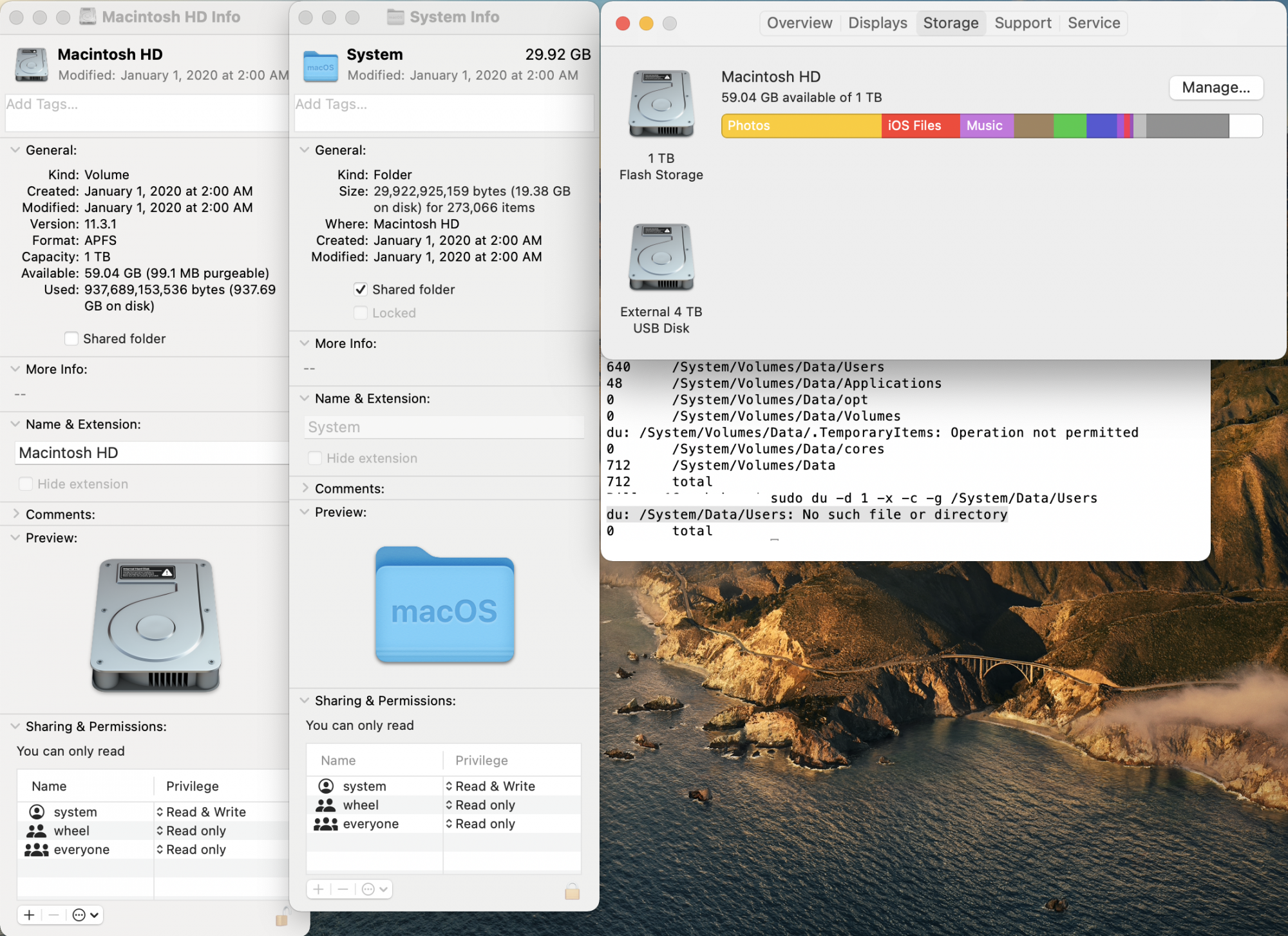Image resolution: width=1288 pixels, height=936 pixels.
Task: Uncheck Shared folder in System Info
Action: click(x=361, y=290)
